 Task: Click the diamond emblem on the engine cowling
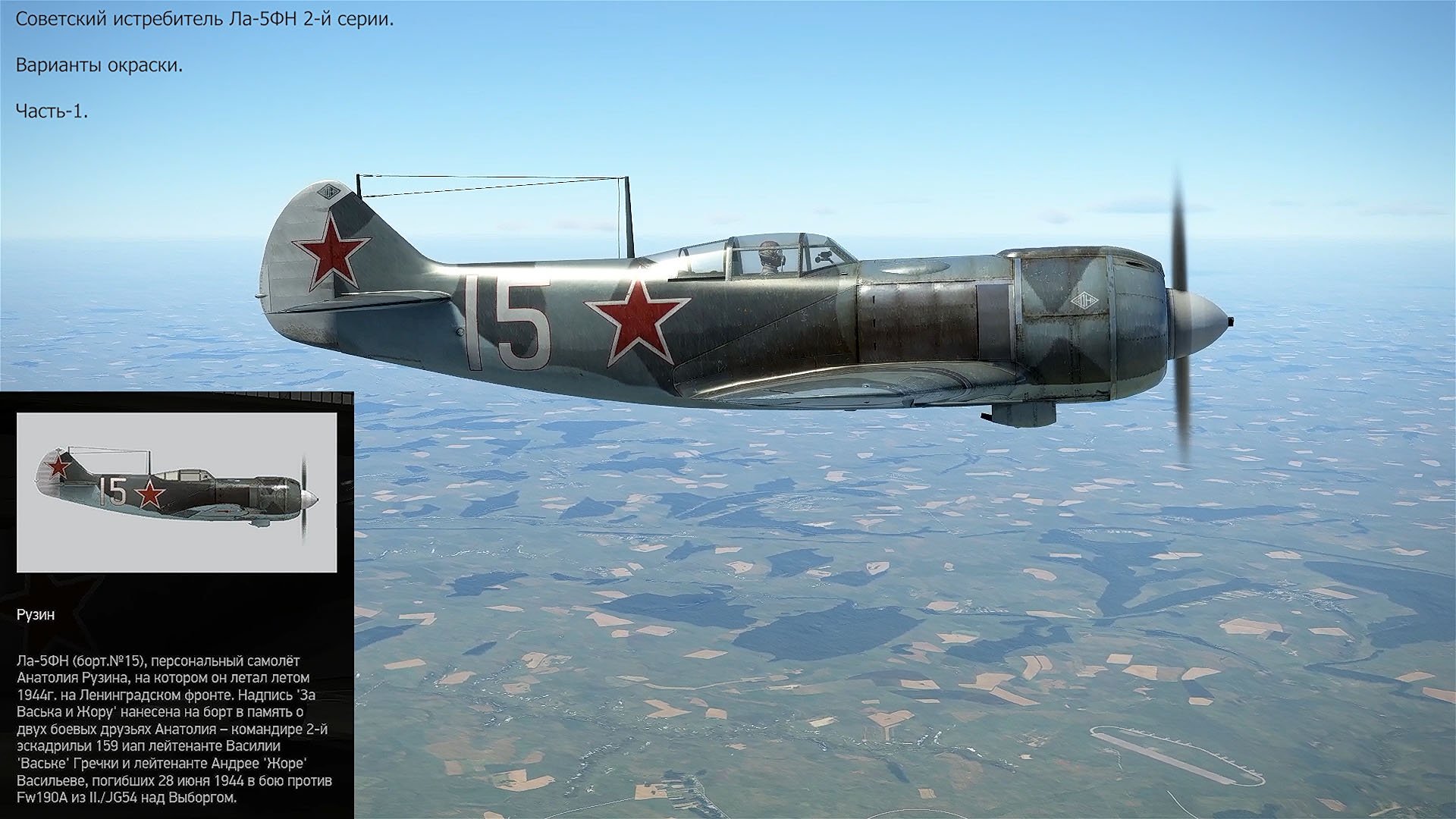tap(1086, 301)
